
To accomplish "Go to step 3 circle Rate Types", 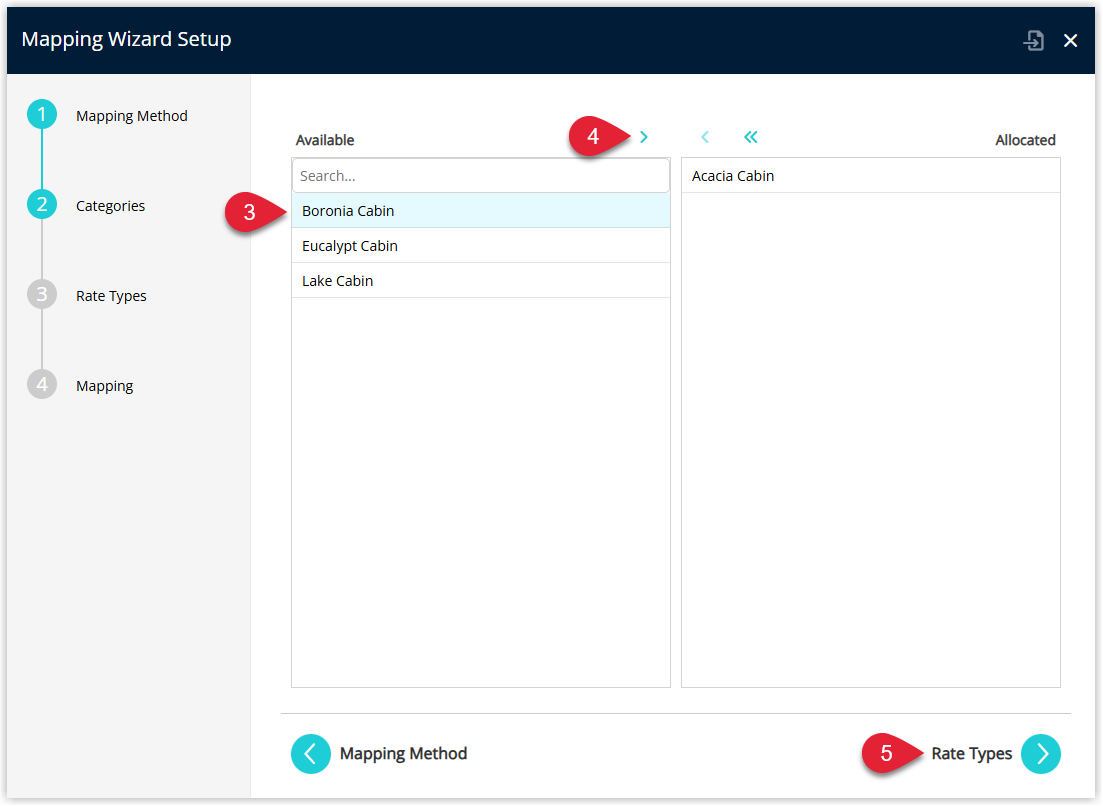I will coord(42,295).
